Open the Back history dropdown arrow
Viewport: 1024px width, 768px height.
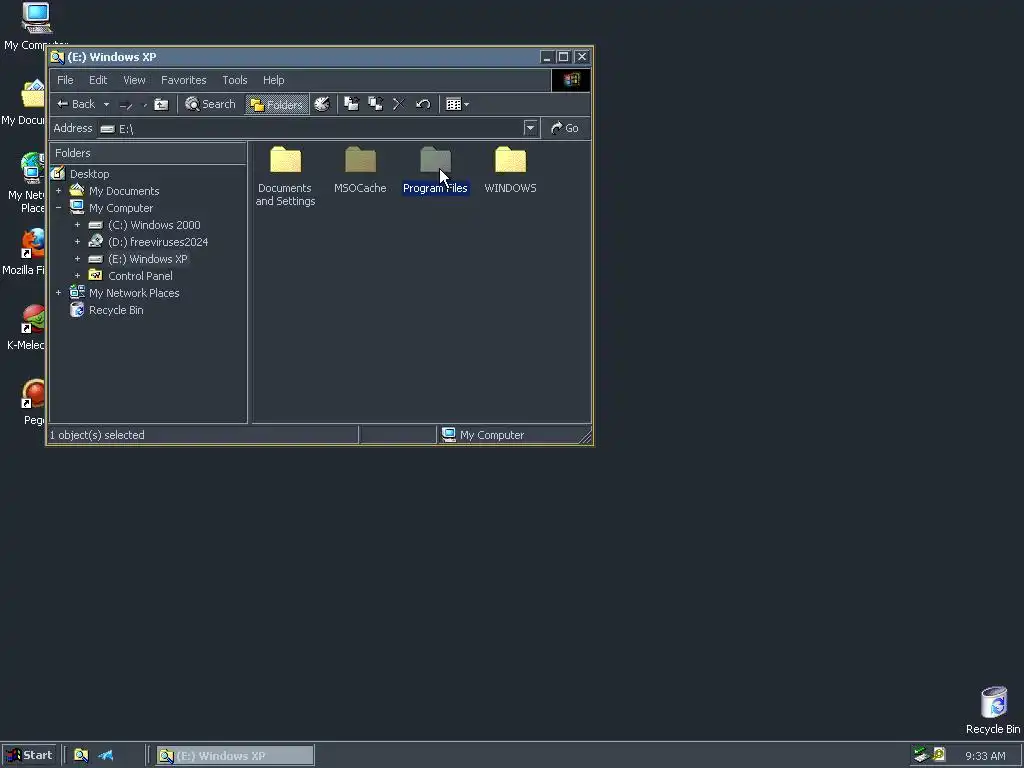106,104
